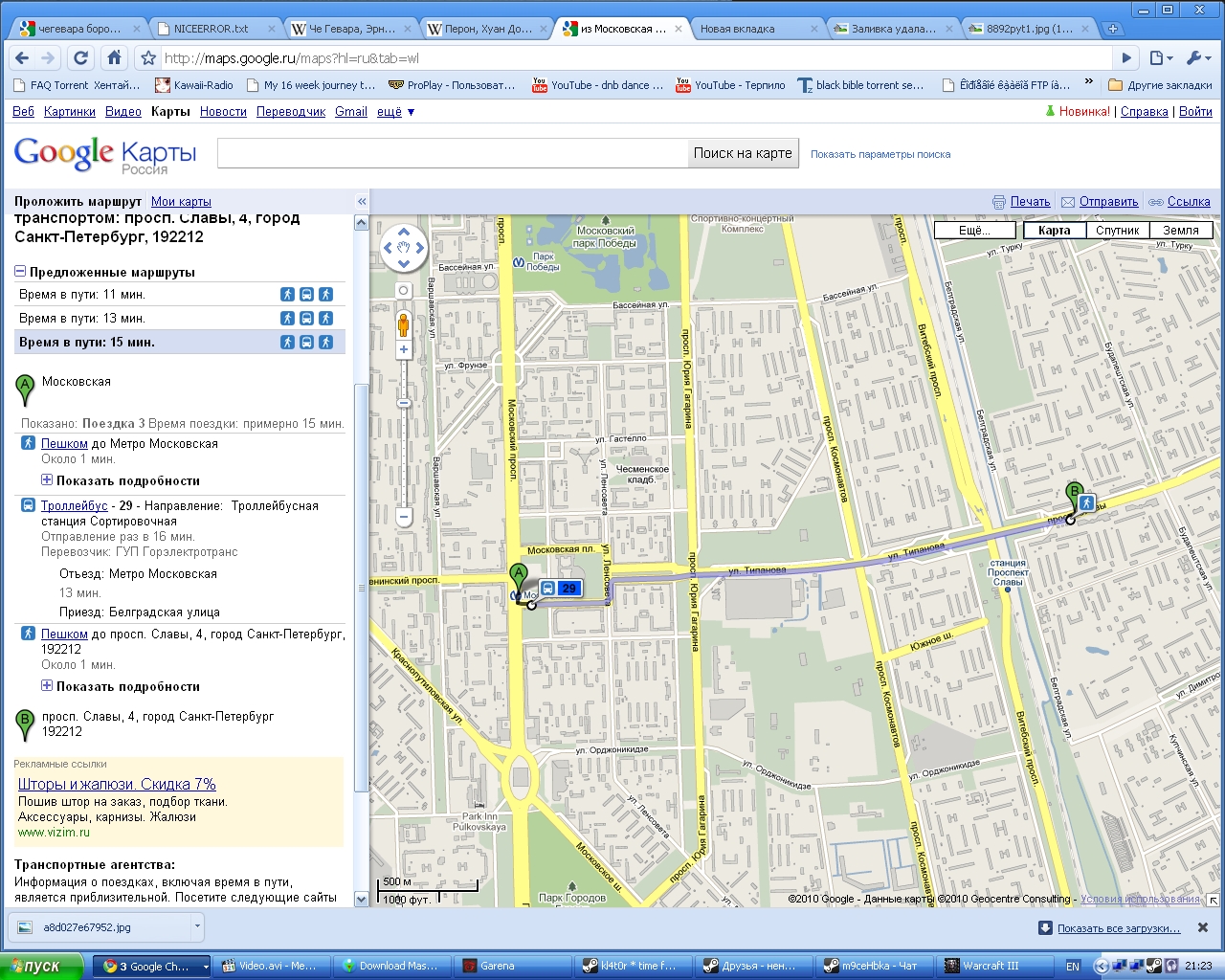Open dropdown arrow of a8d027e67952.jpg download
The image size is (1225, 980).
pyautogui.click(x=197, y=926)
